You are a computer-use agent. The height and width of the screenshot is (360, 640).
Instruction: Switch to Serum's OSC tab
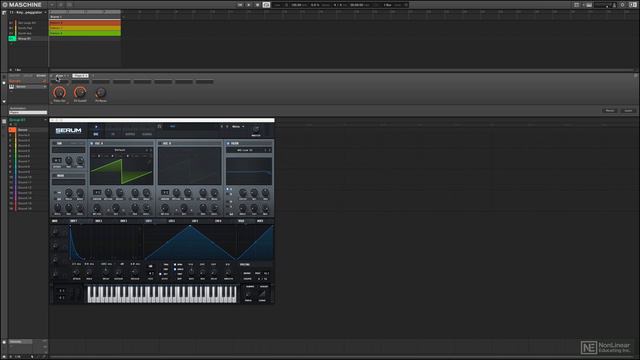coord(96,134)
